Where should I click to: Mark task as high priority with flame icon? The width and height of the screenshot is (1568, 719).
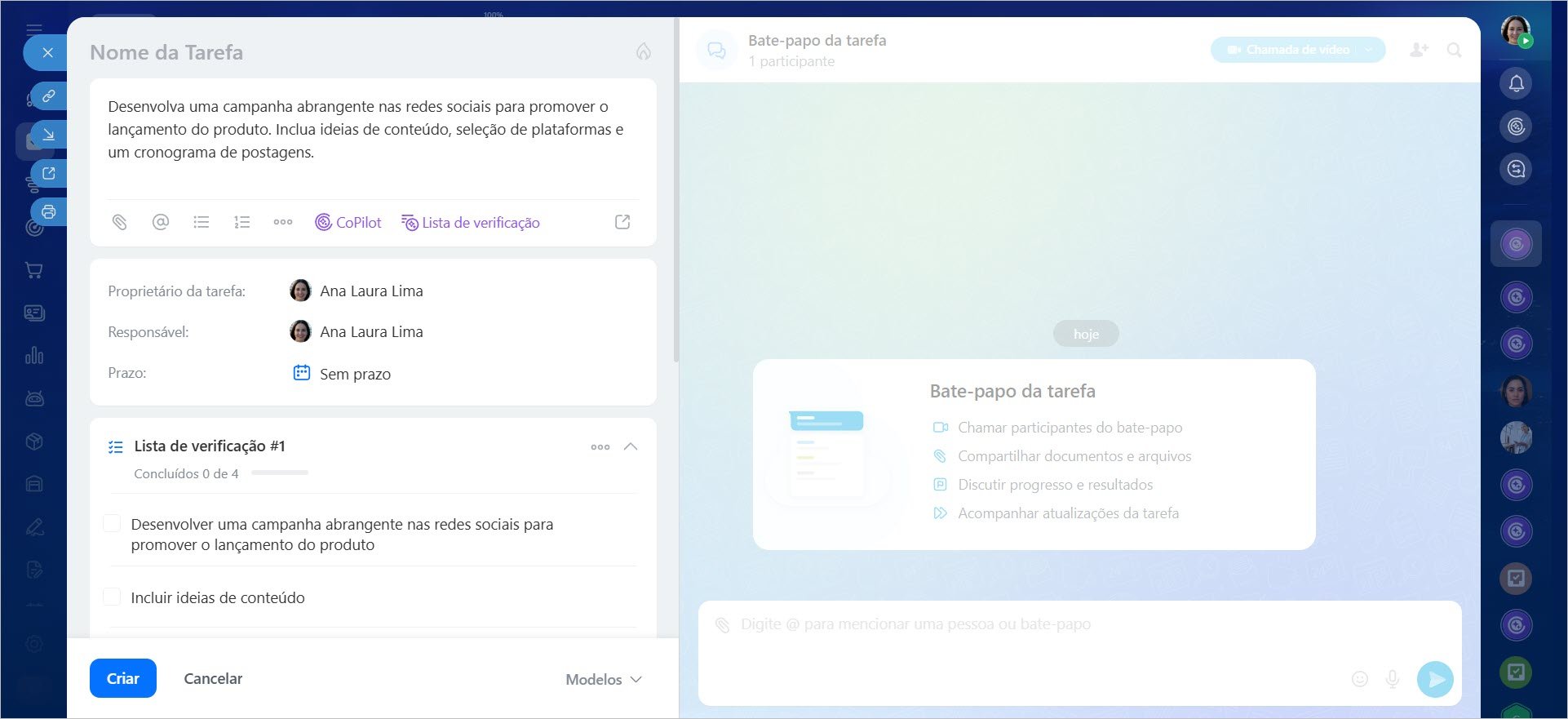click(644, 52)
